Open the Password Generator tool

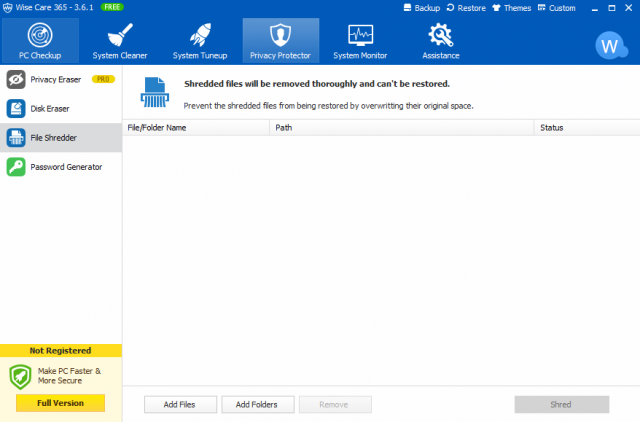(x=61, y=167)
